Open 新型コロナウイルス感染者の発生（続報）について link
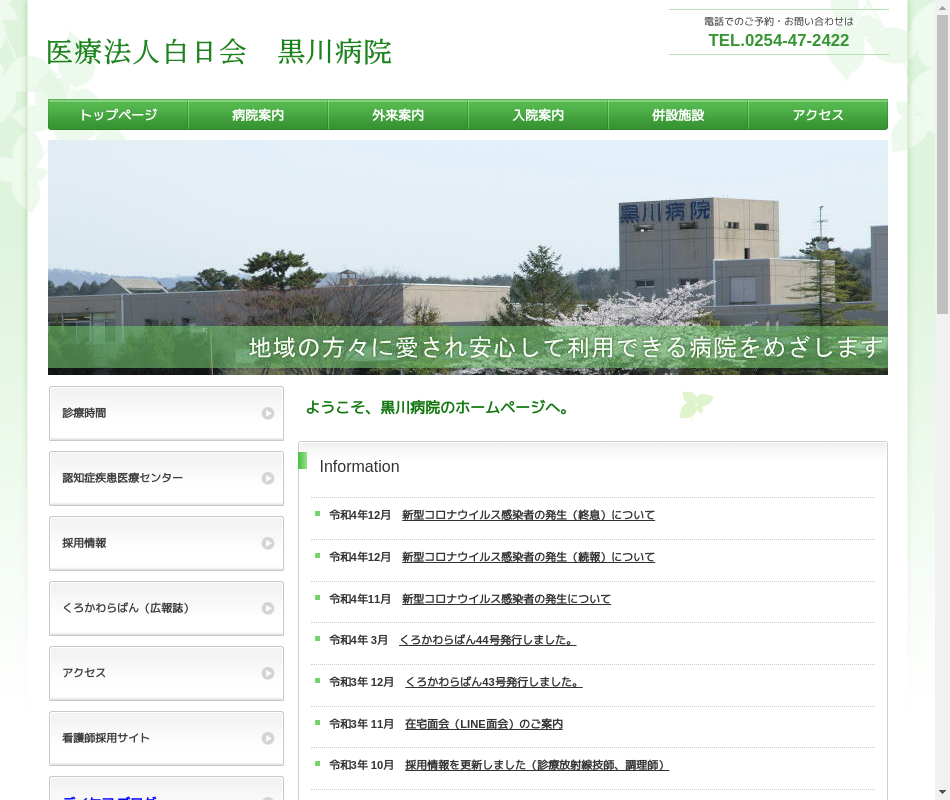 (x=528, y=557)
